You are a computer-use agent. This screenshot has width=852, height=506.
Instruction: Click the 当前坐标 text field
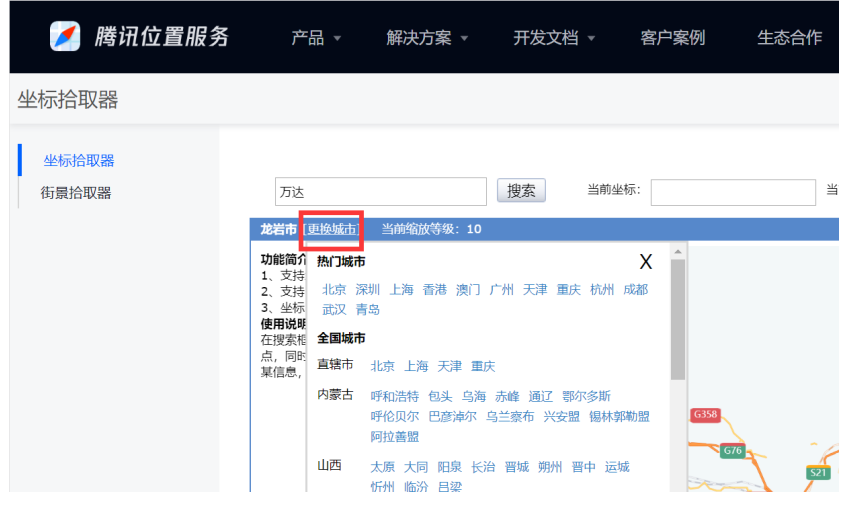(x=732, y=192)
